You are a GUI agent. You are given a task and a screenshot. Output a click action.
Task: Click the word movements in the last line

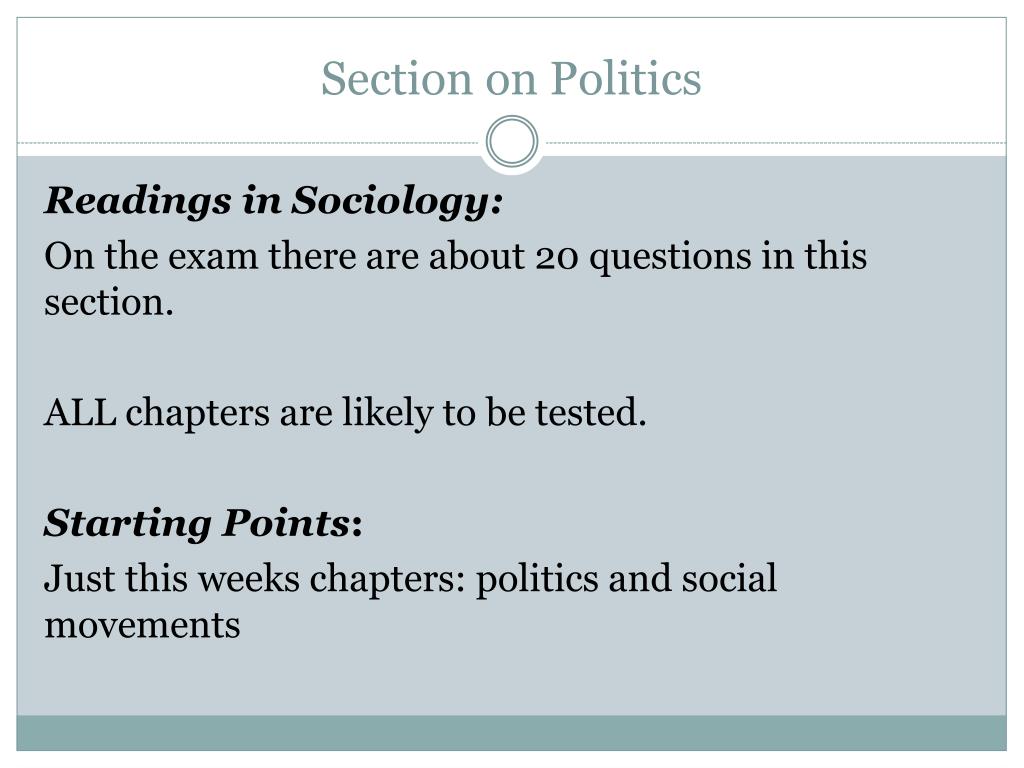click(142, 626)
